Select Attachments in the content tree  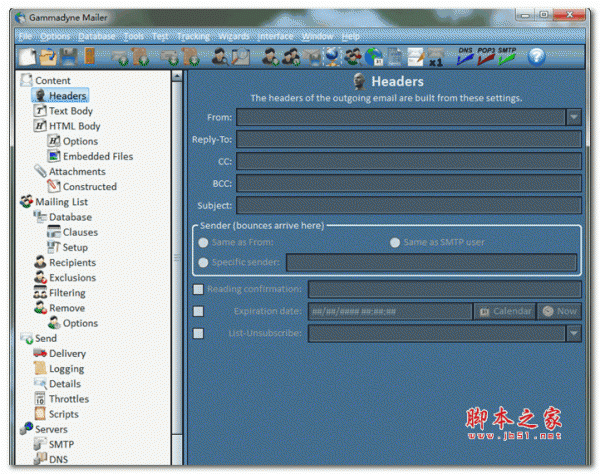point(76,171)
